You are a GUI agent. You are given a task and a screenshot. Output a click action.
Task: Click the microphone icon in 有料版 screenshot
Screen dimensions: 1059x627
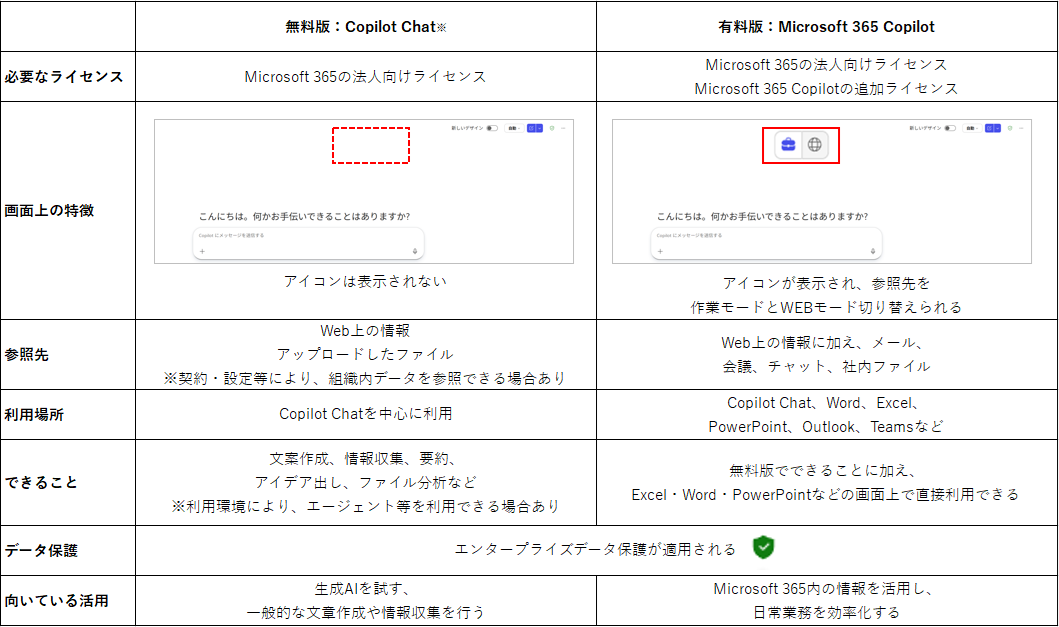coord(873,251)
